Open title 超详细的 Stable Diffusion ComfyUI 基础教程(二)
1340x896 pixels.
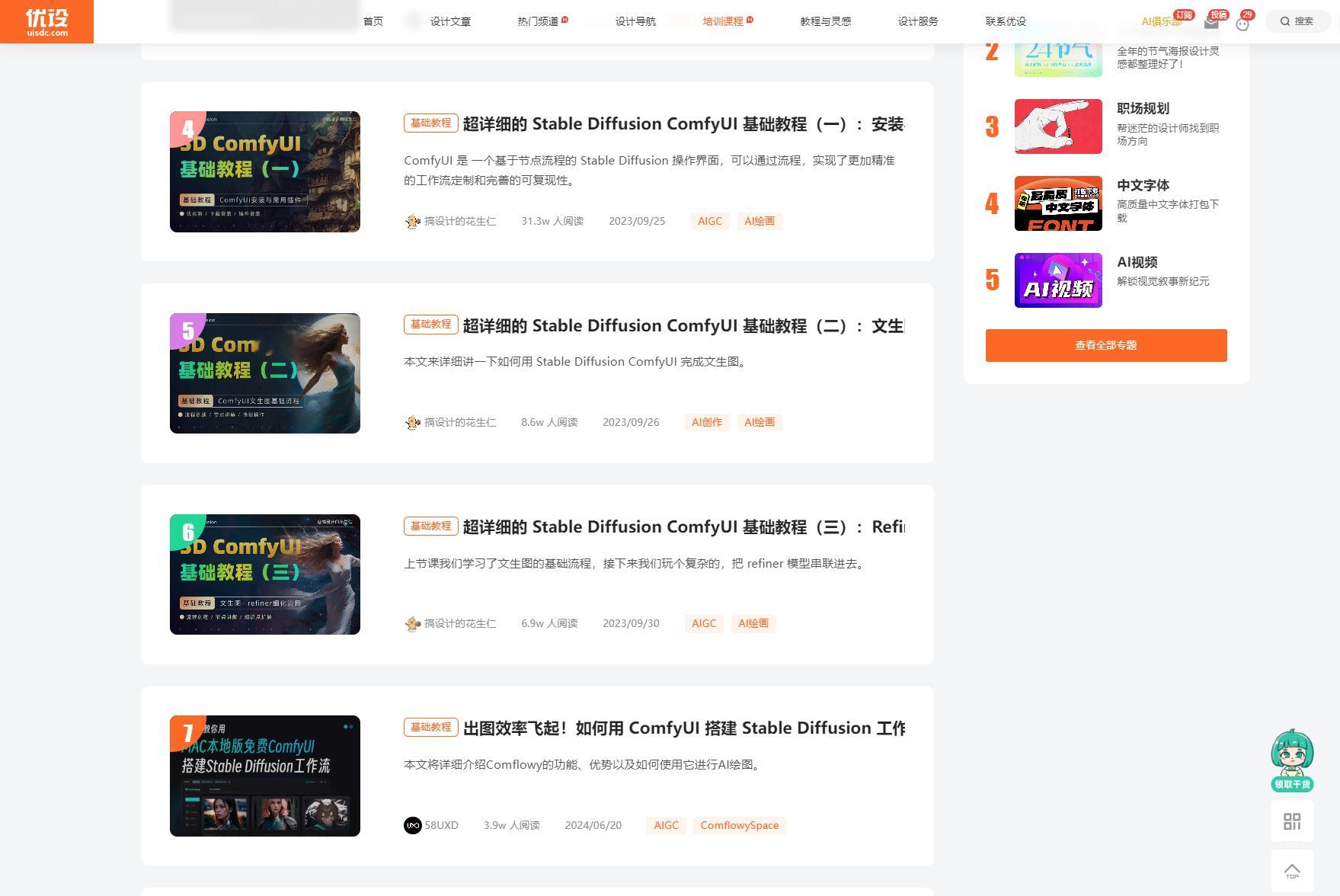[x=683, y=326]
